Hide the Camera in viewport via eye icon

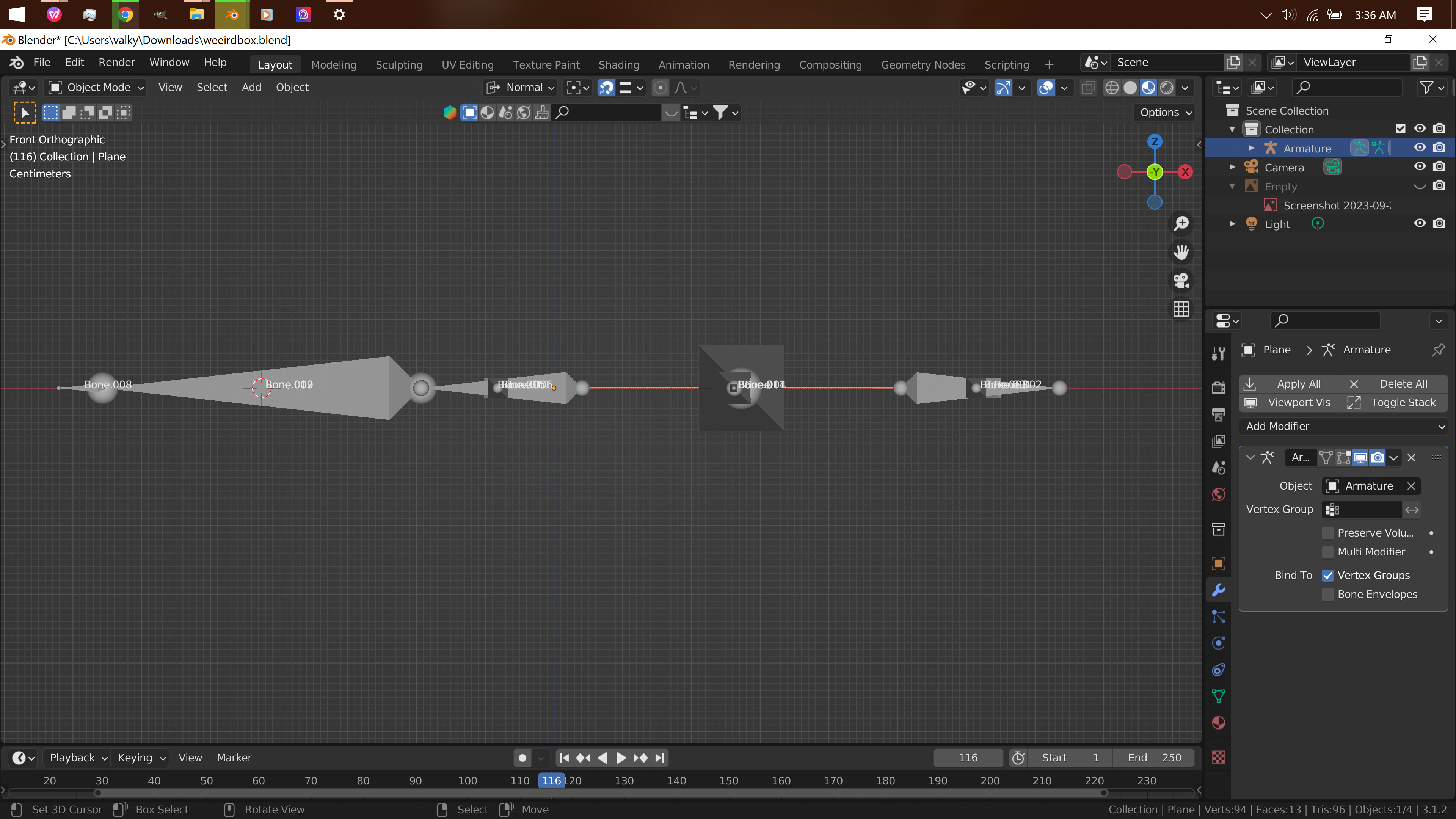[x=1420, y=167]
